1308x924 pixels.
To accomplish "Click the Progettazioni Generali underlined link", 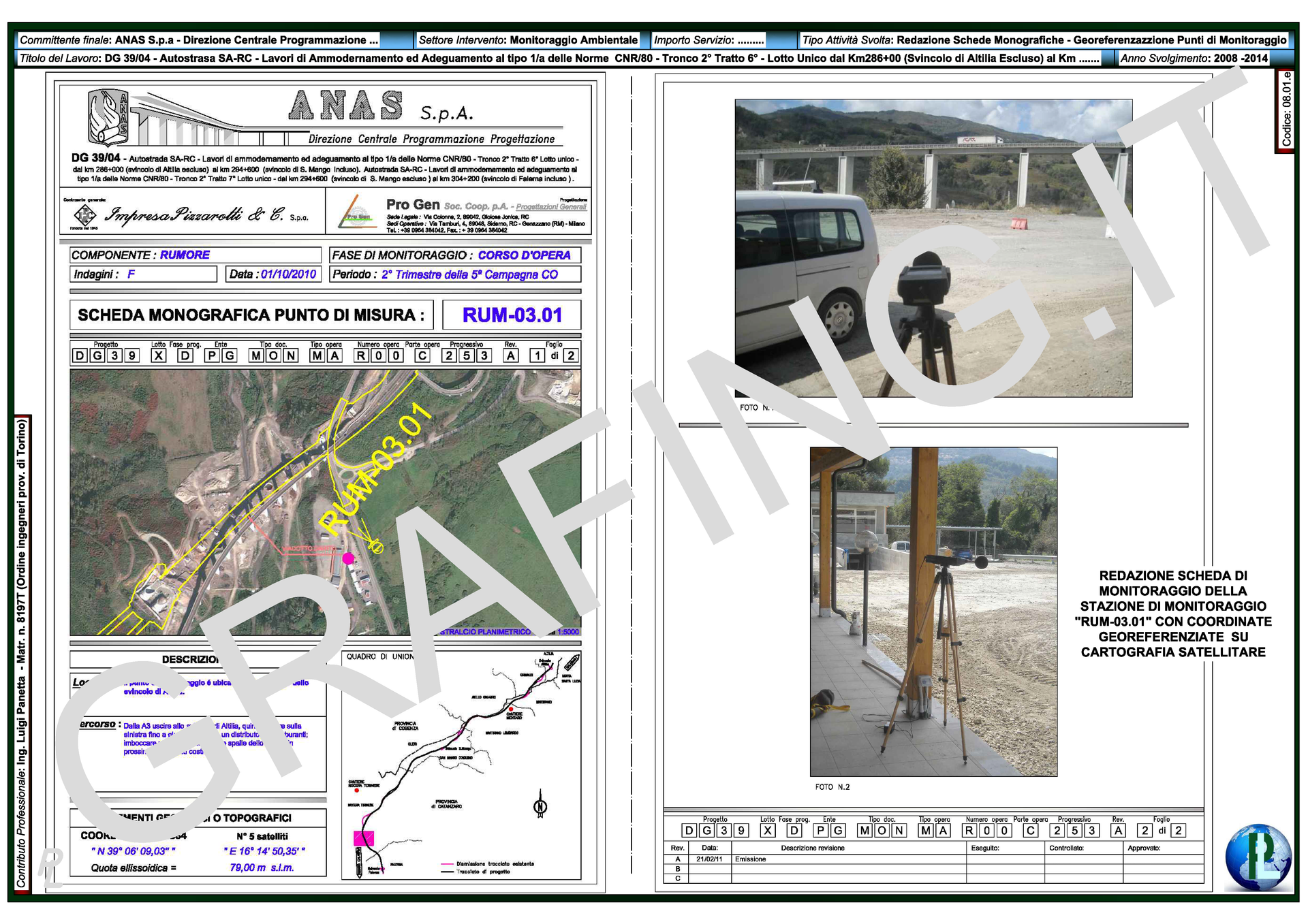I will tap(550, 206).
